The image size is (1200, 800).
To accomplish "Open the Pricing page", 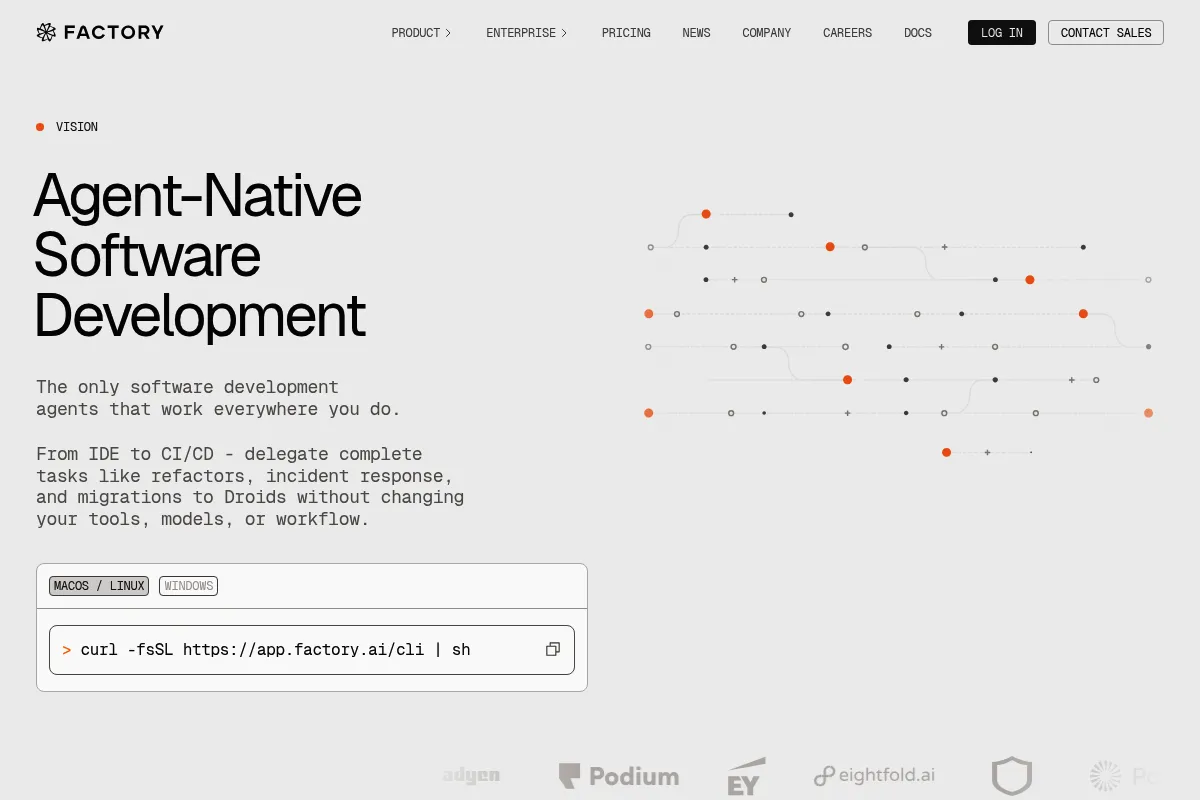I will tap(626, 33).
